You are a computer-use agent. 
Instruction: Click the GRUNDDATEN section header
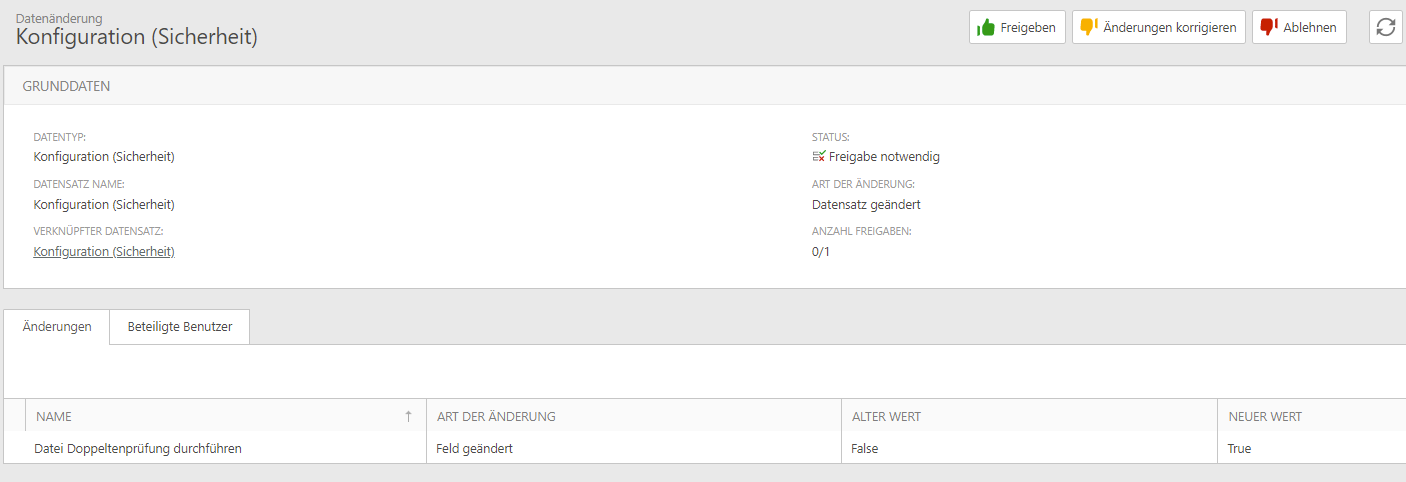[705, 86]
